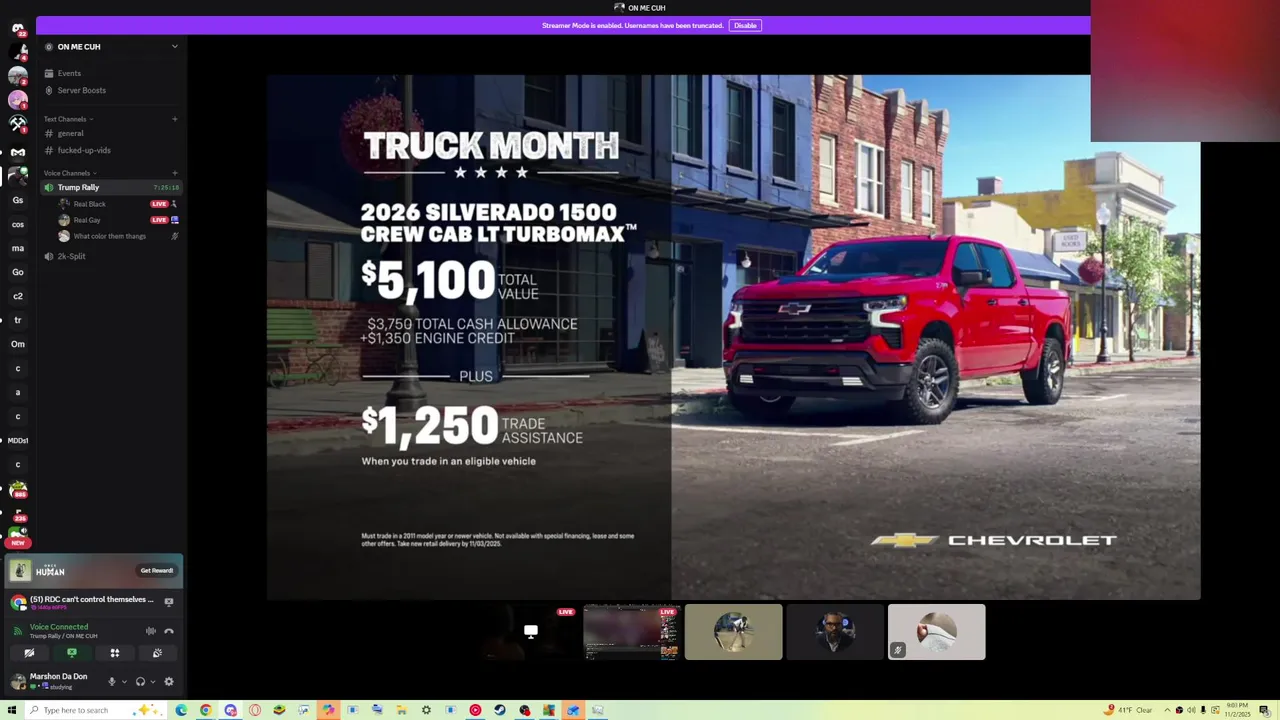Open the 'Gs' server icon
The image size is (1280, 720).
click(18, 200)
